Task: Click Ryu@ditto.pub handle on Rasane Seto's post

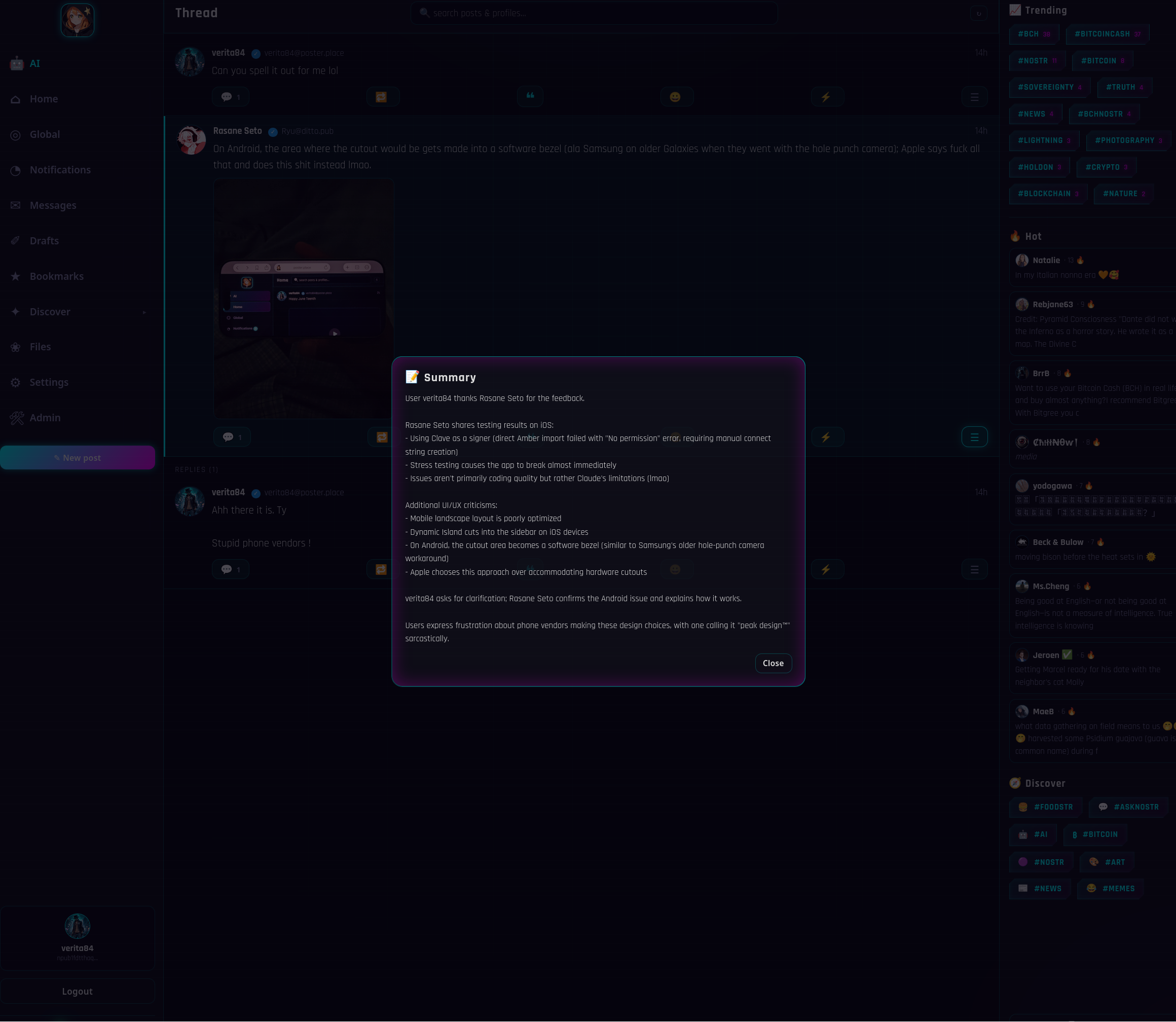Action: pyautogui.click(x=307, y=131)
